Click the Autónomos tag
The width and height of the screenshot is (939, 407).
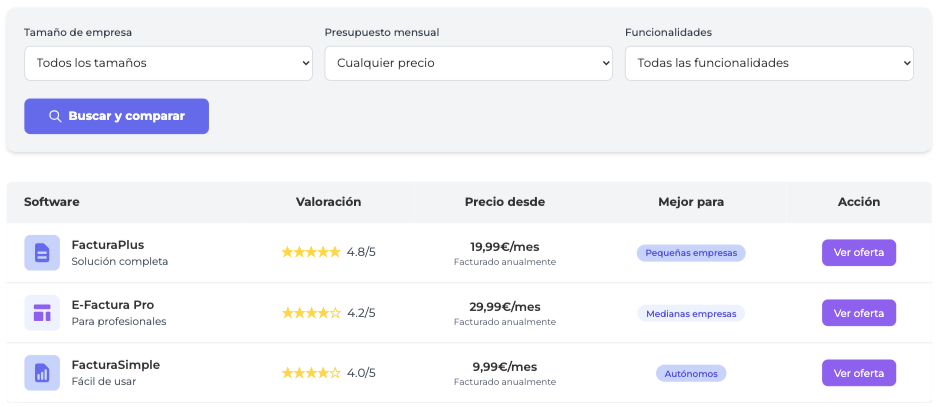691,373
